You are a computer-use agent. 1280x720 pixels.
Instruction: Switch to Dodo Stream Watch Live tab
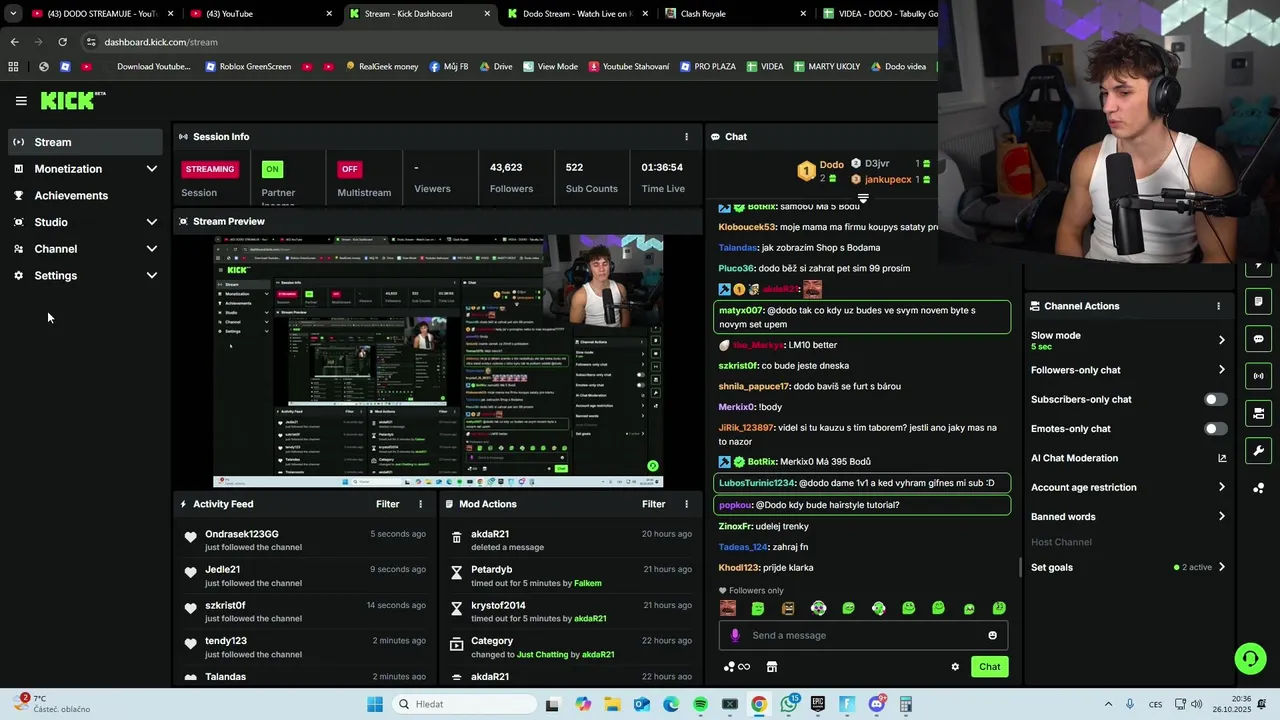click(576, 14)
